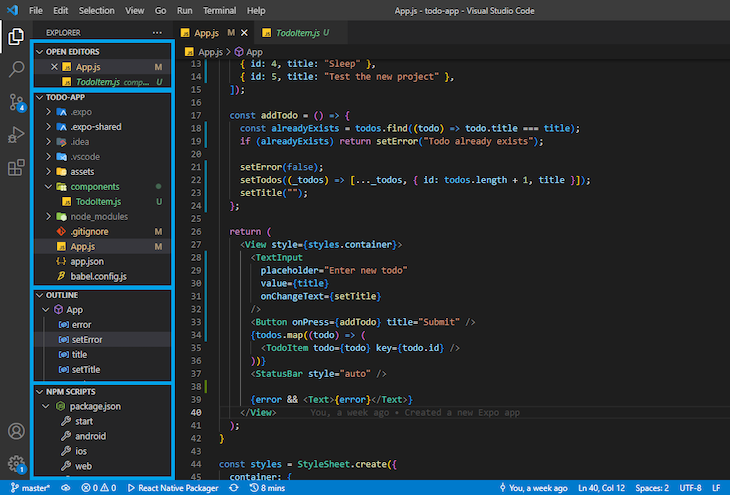
Task: Open the Terminal menu
Action: 219,10
